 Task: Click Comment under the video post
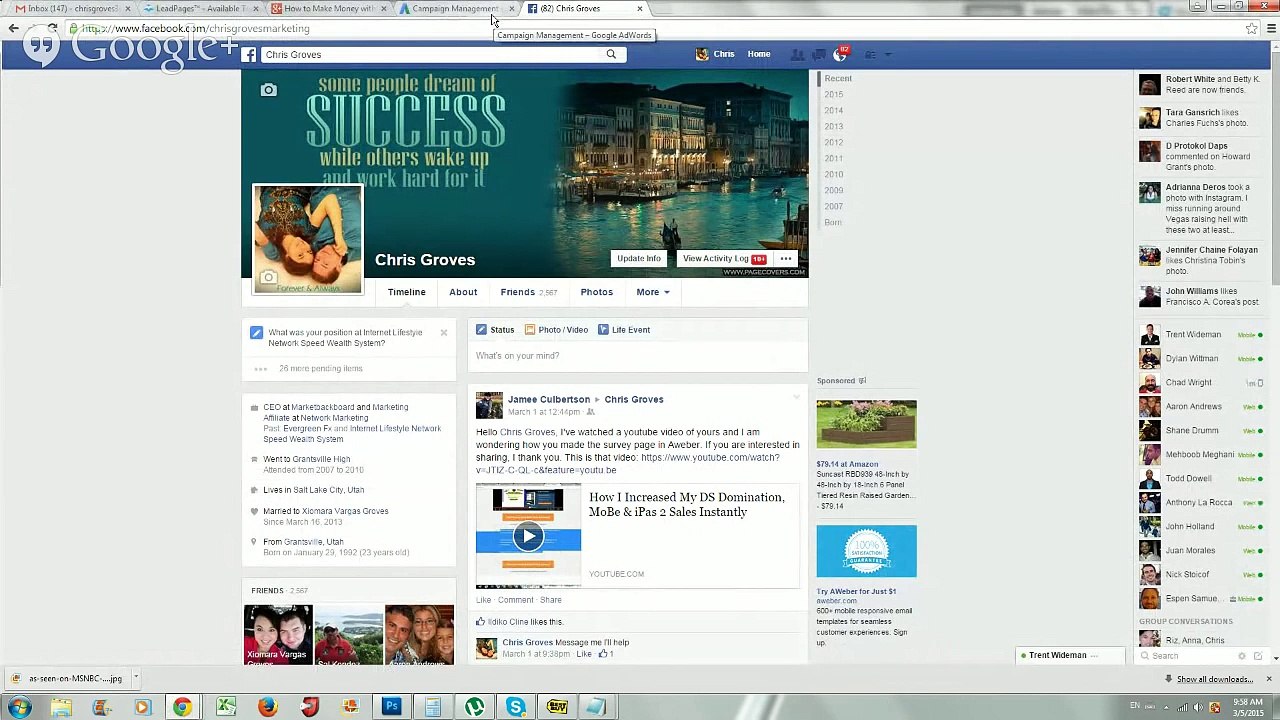[x=516, y=600]
